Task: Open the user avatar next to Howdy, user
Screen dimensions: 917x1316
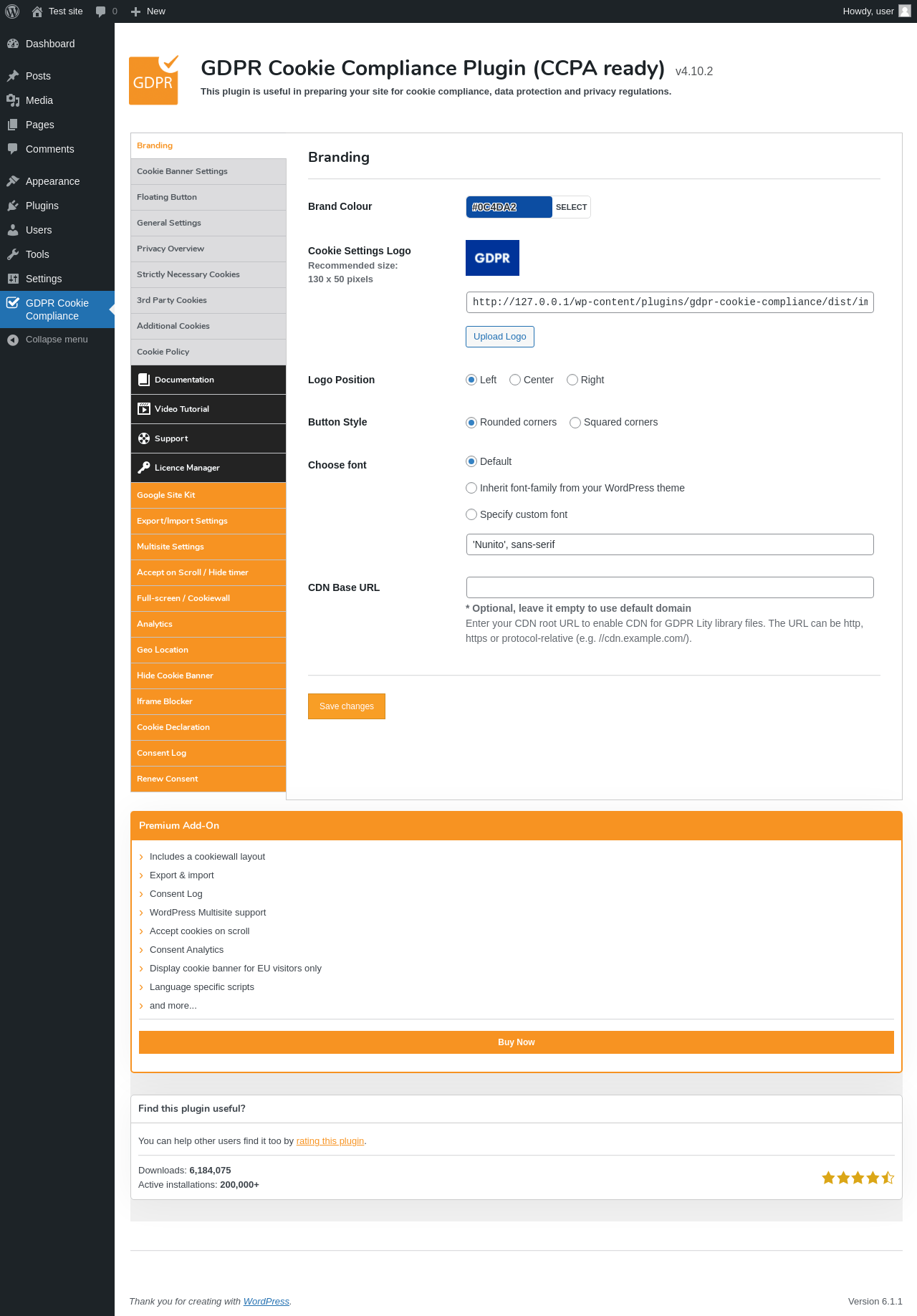Action: [905, 11]
